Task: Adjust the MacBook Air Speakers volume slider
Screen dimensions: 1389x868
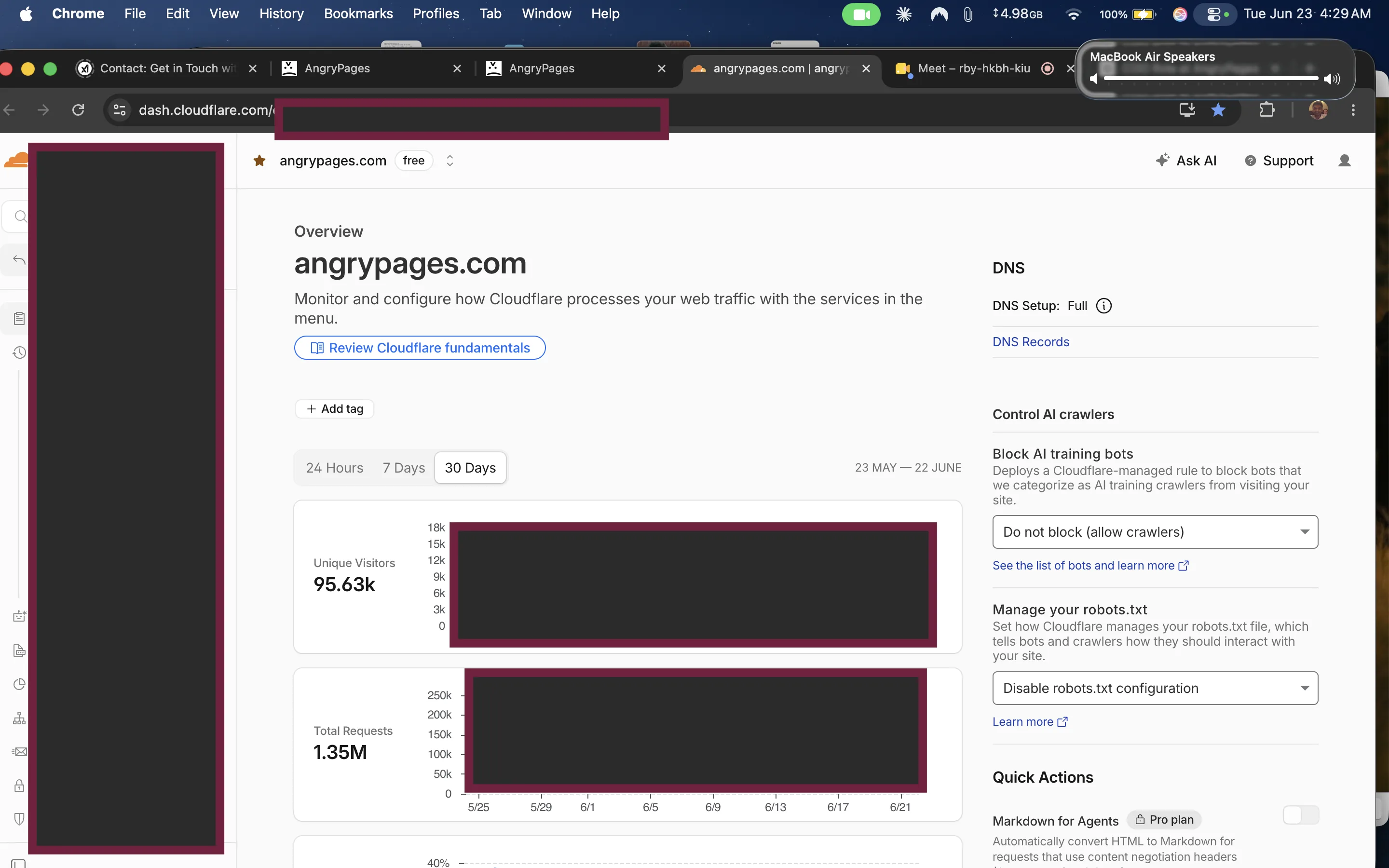Action: click(x=1211, y=78)
